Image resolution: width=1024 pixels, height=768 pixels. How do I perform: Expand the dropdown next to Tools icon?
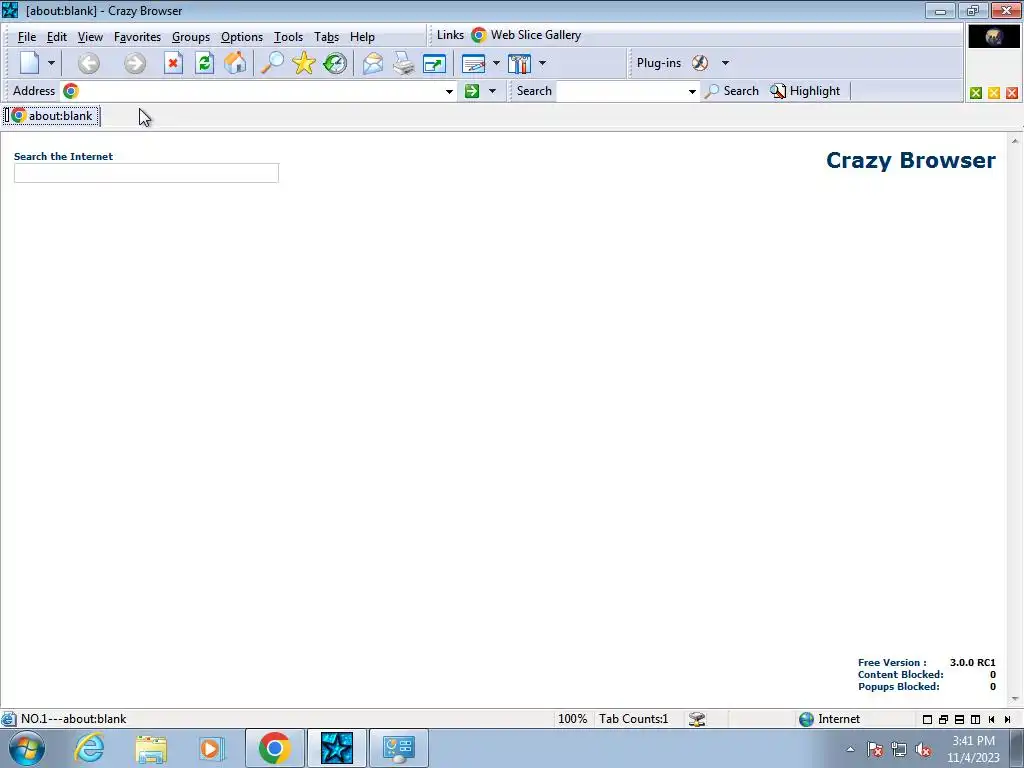[542, 63]
